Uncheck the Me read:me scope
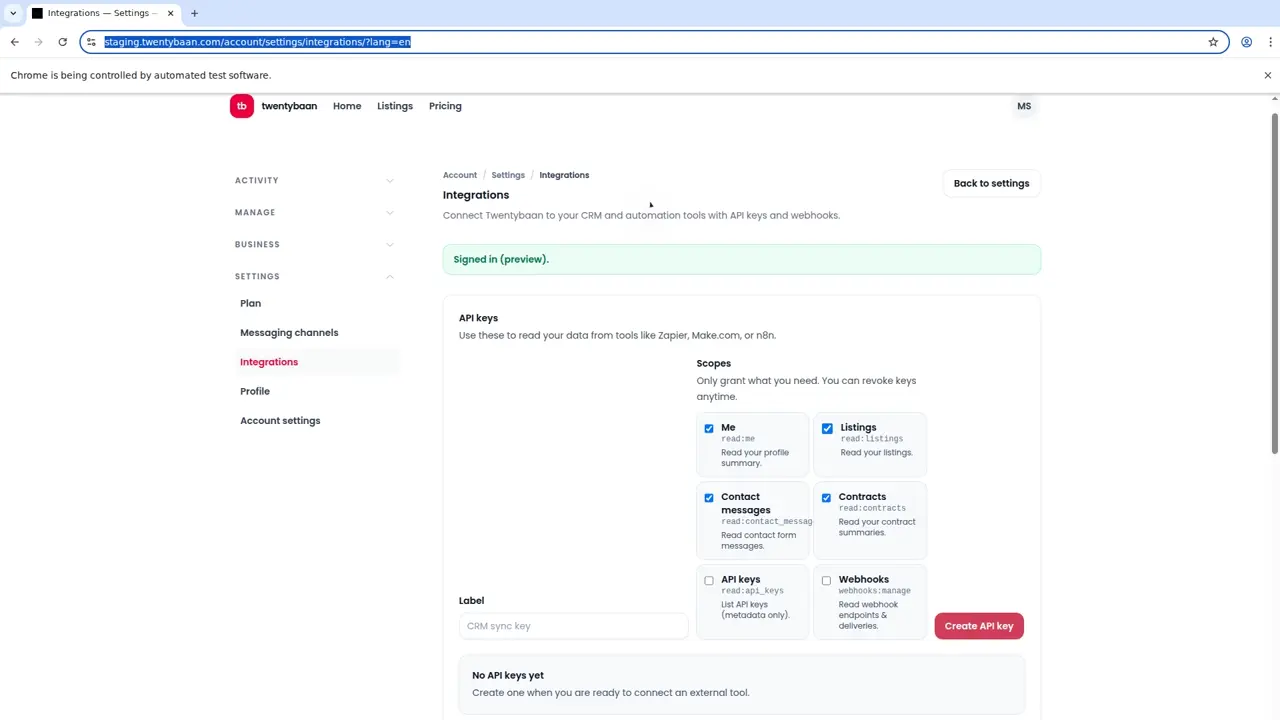 tap(709, 429)
